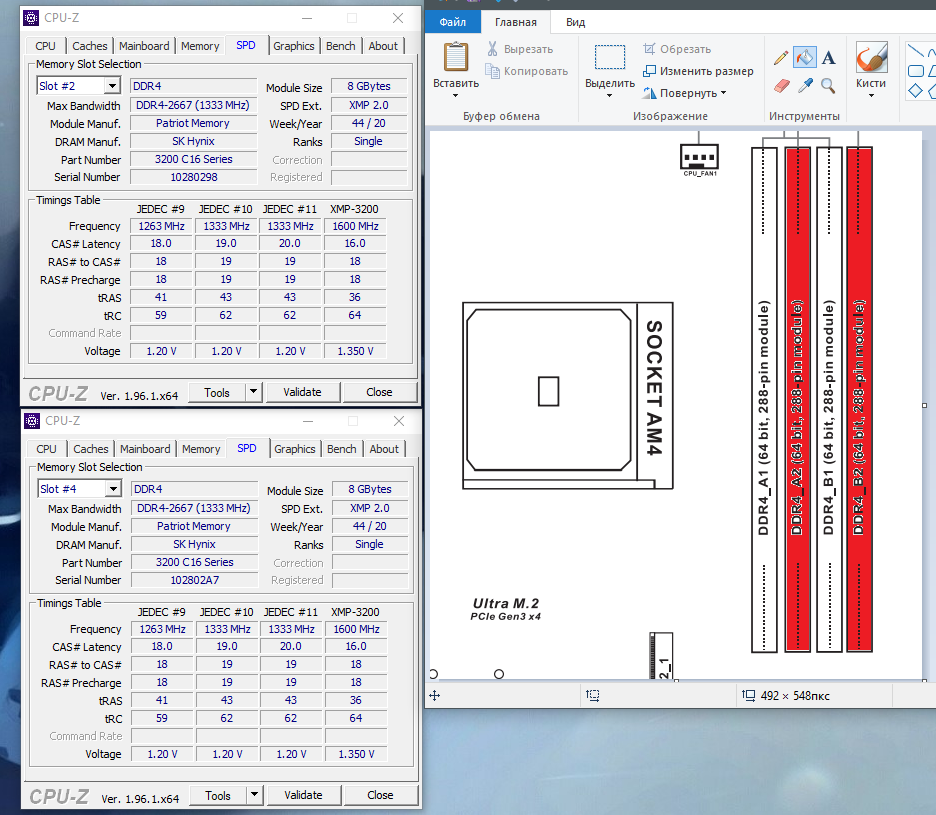
Task: Click the Изменить размер resize icon
Action: click(649, 71)
